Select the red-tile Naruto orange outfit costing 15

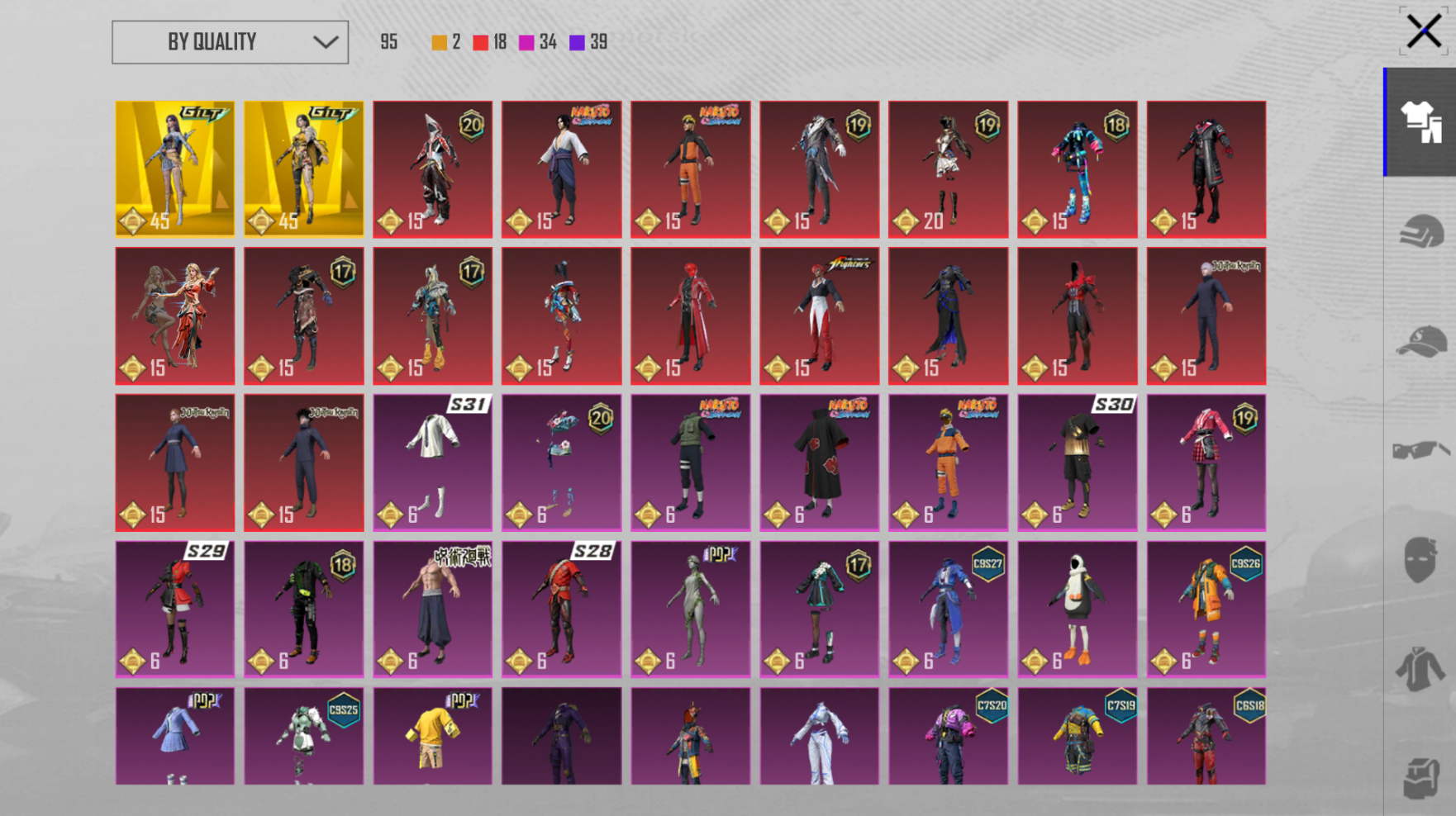691,169
